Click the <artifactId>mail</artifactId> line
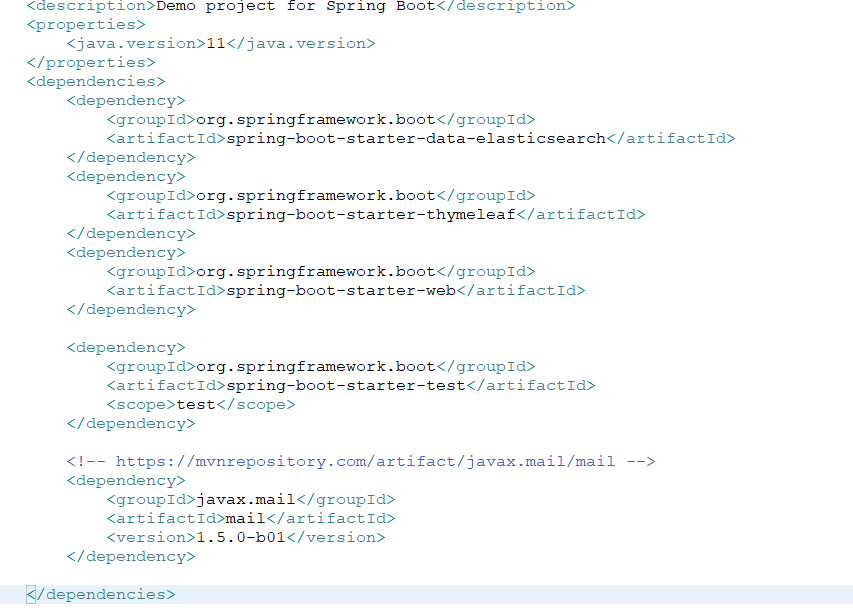Viewport: 853px width, 615px height. pos(251,519)
